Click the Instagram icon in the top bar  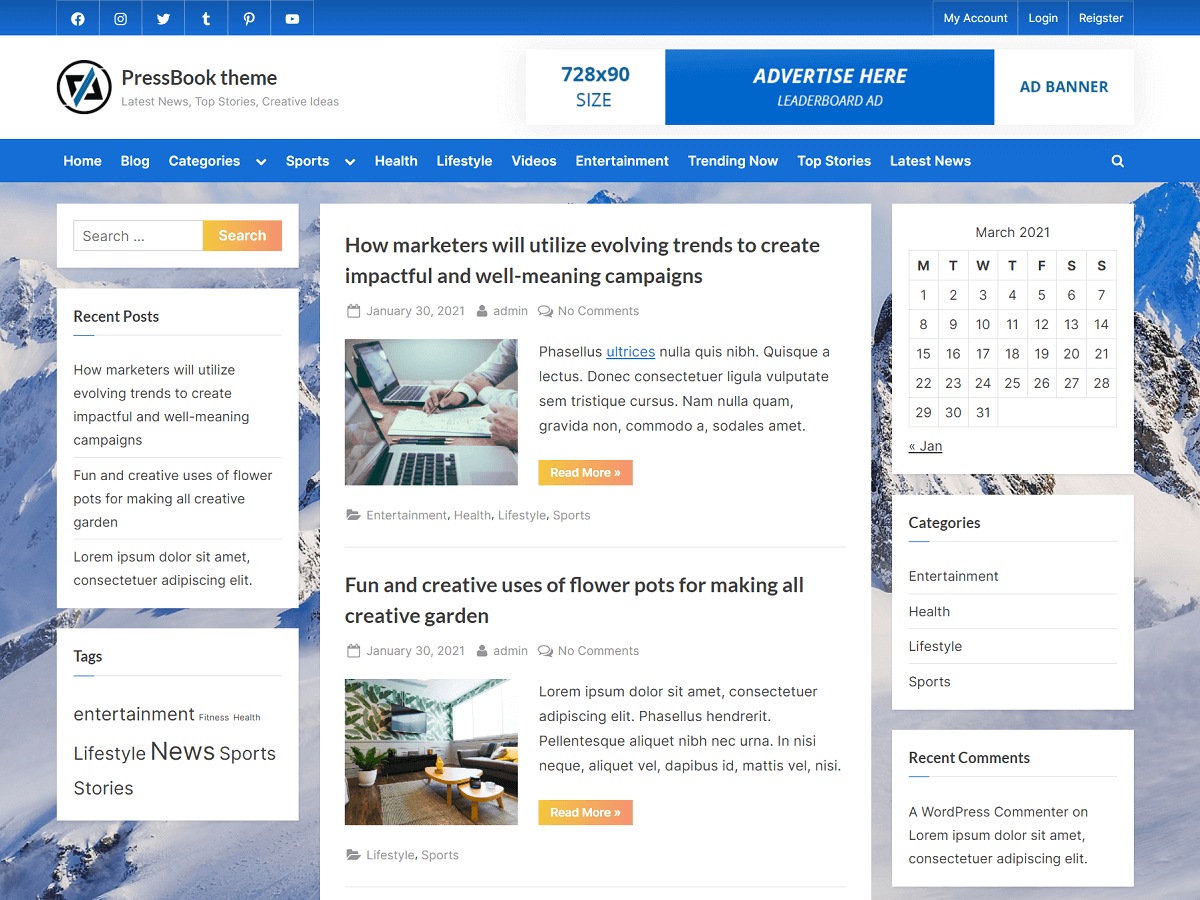[x=120, y=17]
